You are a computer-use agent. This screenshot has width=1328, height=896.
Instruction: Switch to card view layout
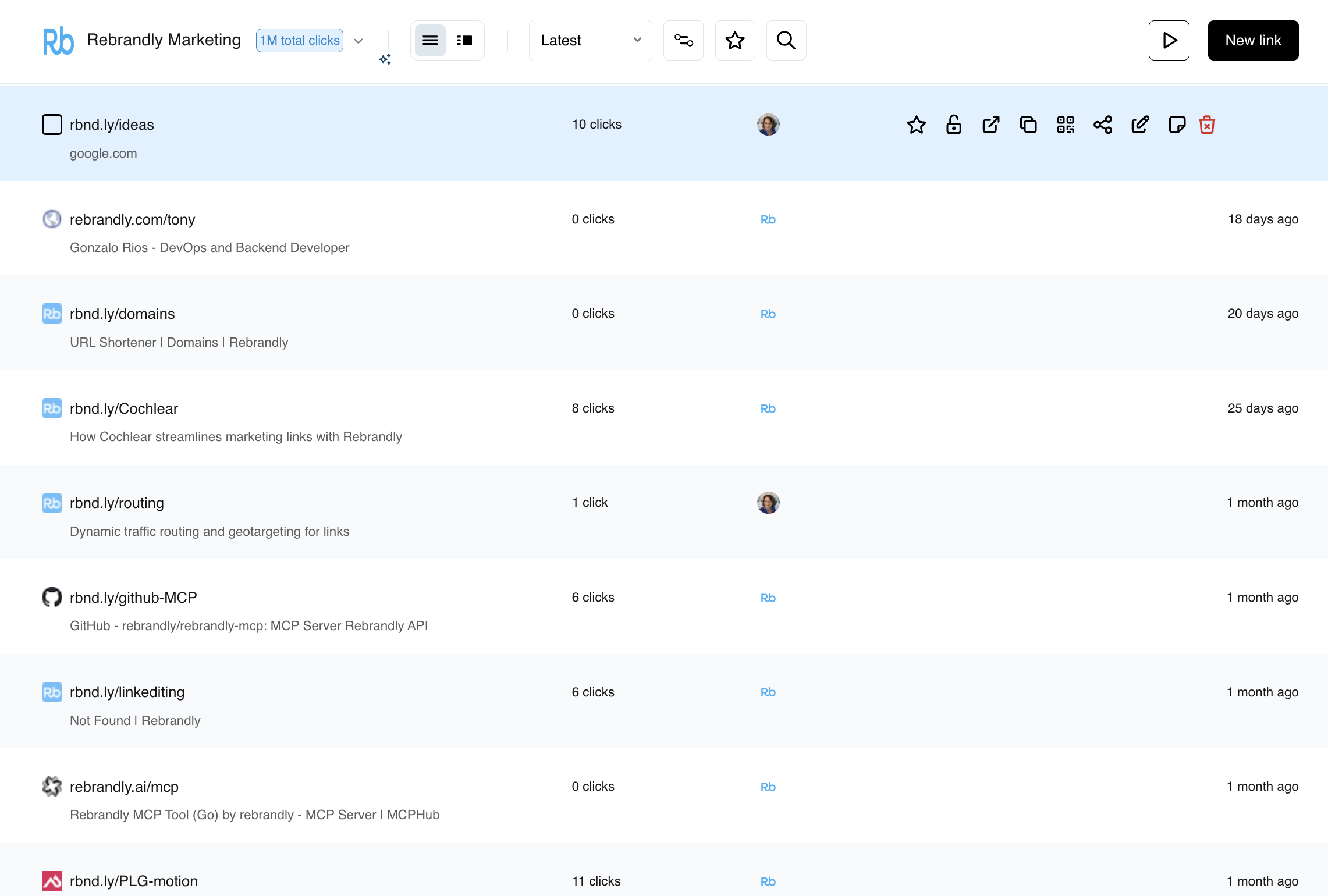(464, 40)
